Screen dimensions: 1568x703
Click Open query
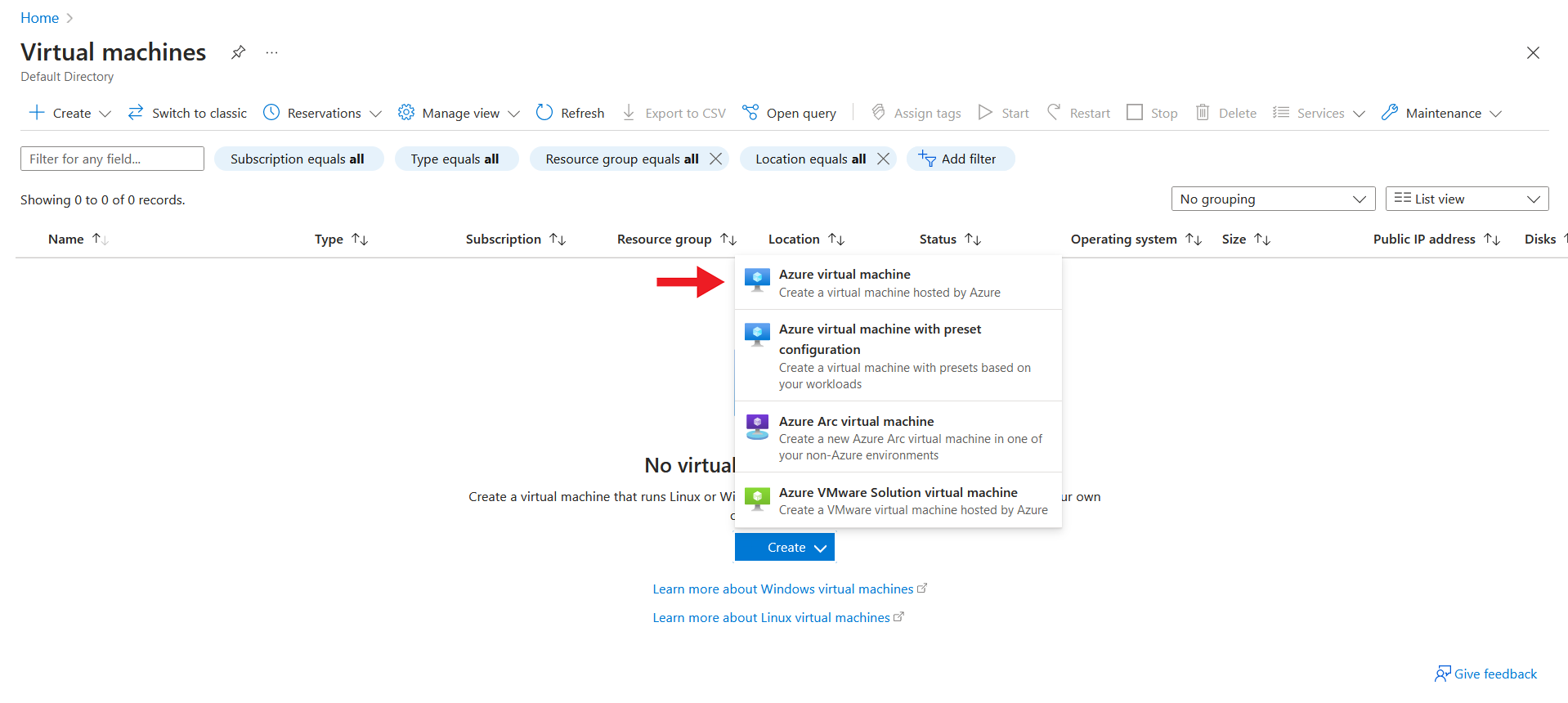pos(789,113)
